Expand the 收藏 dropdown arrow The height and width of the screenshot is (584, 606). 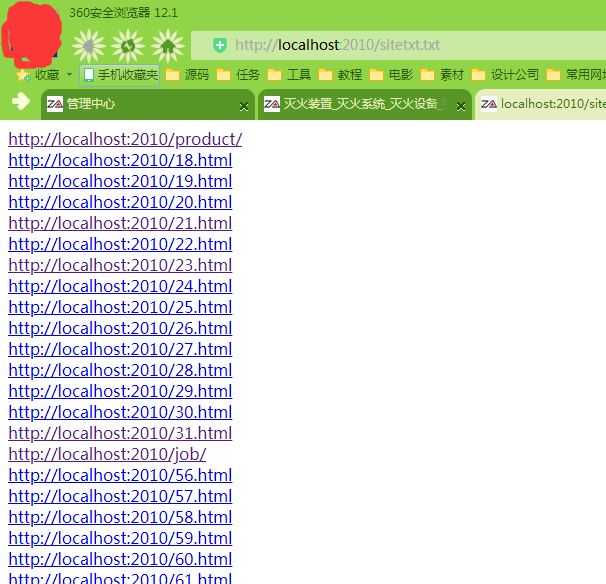(x=69, y=75)
